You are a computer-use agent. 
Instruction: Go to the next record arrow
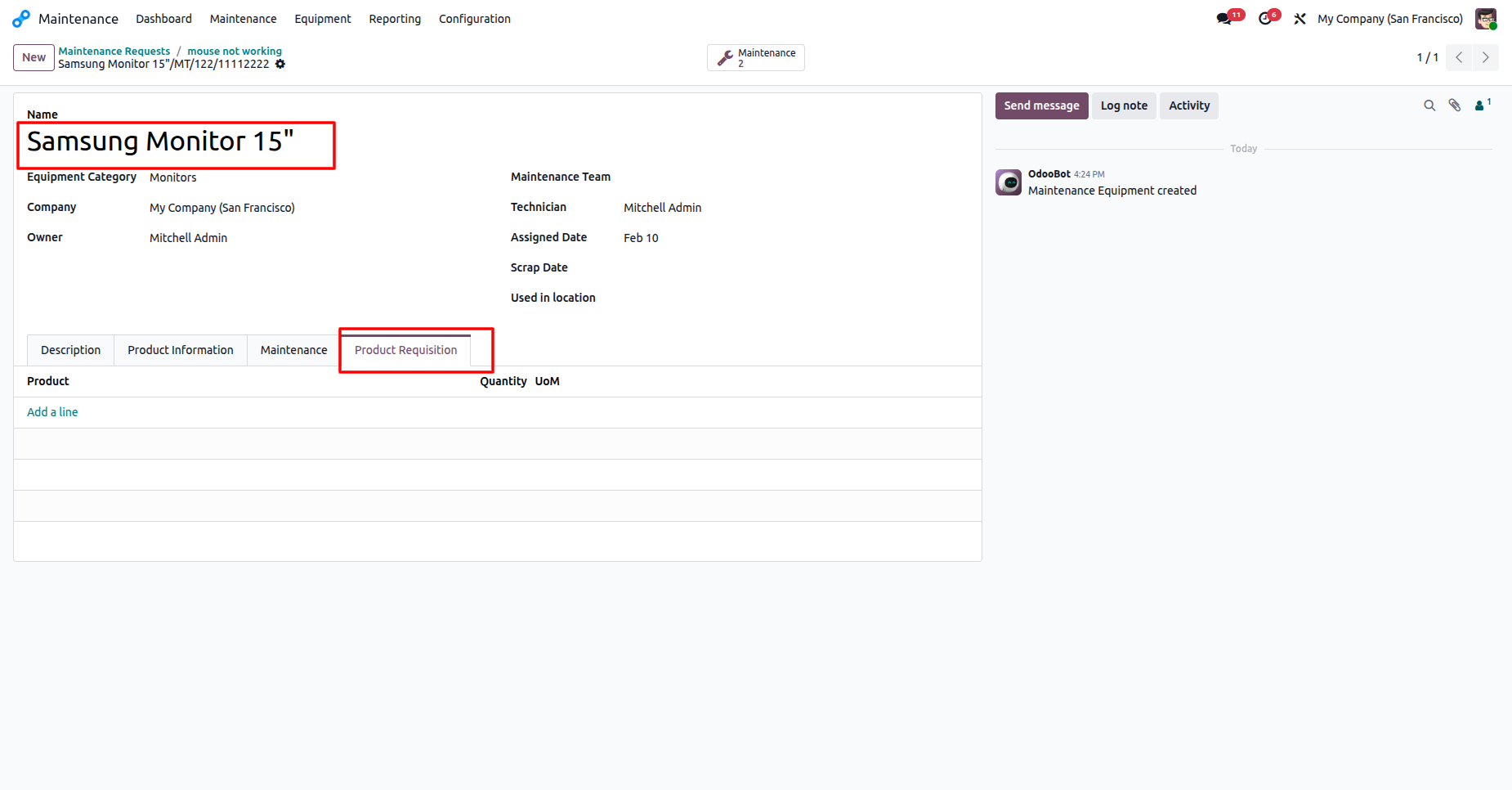point(1485,57)
